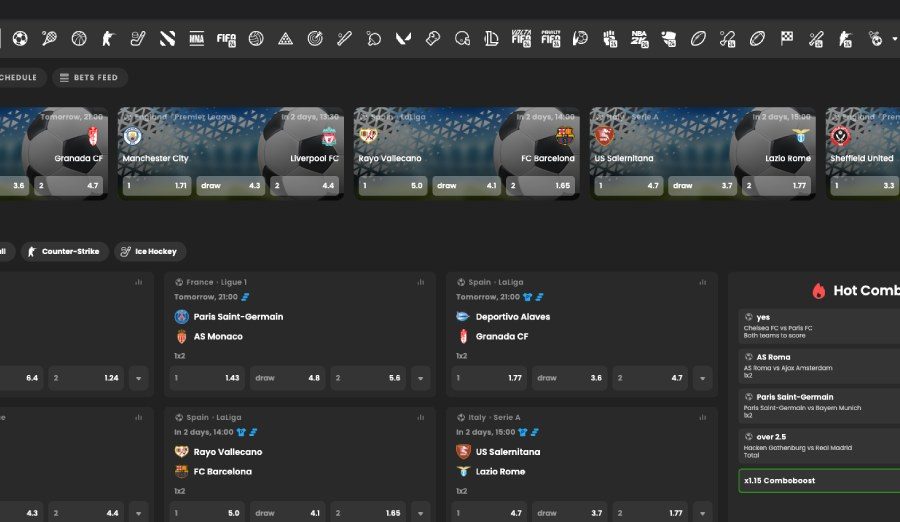This screenshot has height=522, width=900.
Task: Click the stream icon beside PSG match time
Action: pyautogui.click(x=245, y=297)
